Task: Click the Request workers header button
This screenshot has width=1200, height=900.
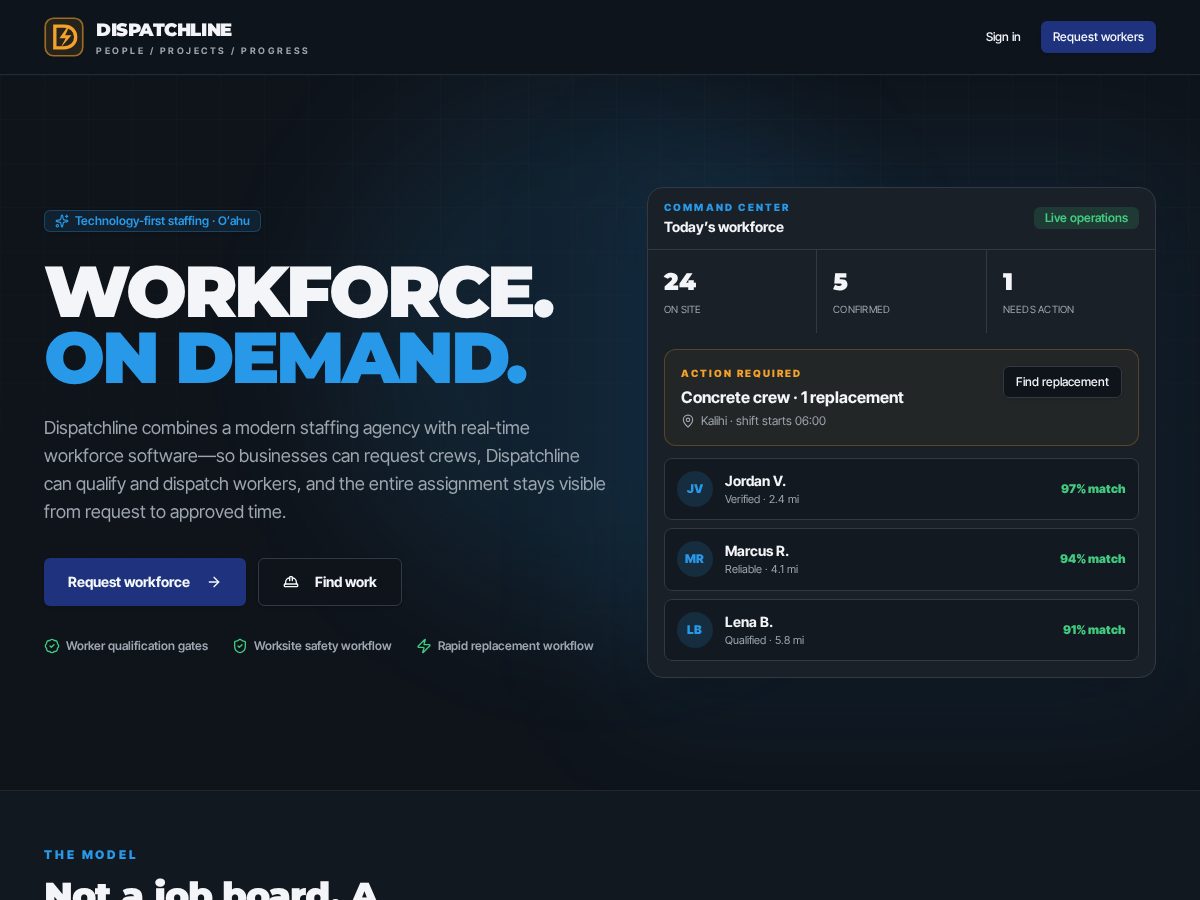Action: point(1098,37)
